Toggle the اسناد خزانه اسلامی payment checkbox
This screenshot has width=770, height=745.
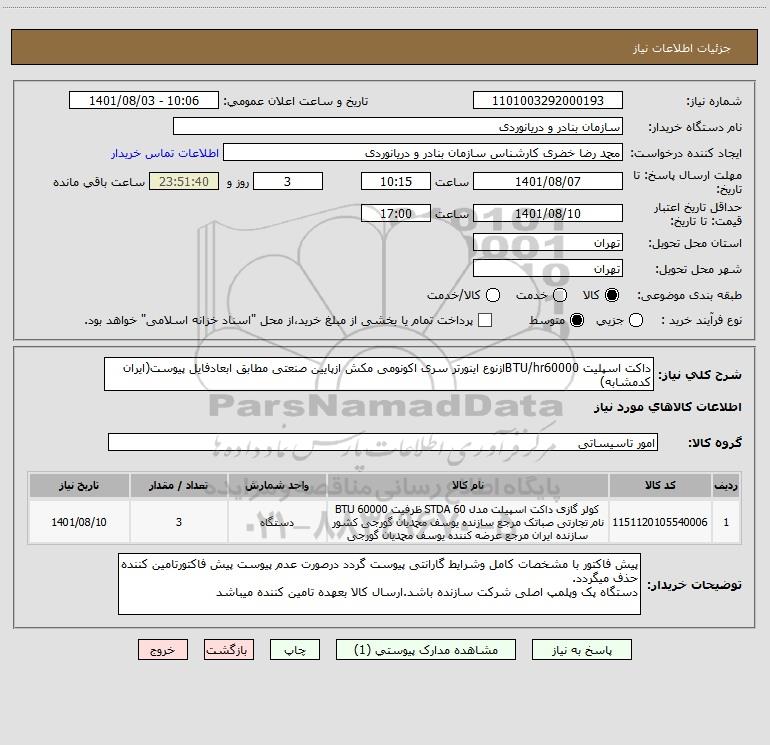[485, 320]
